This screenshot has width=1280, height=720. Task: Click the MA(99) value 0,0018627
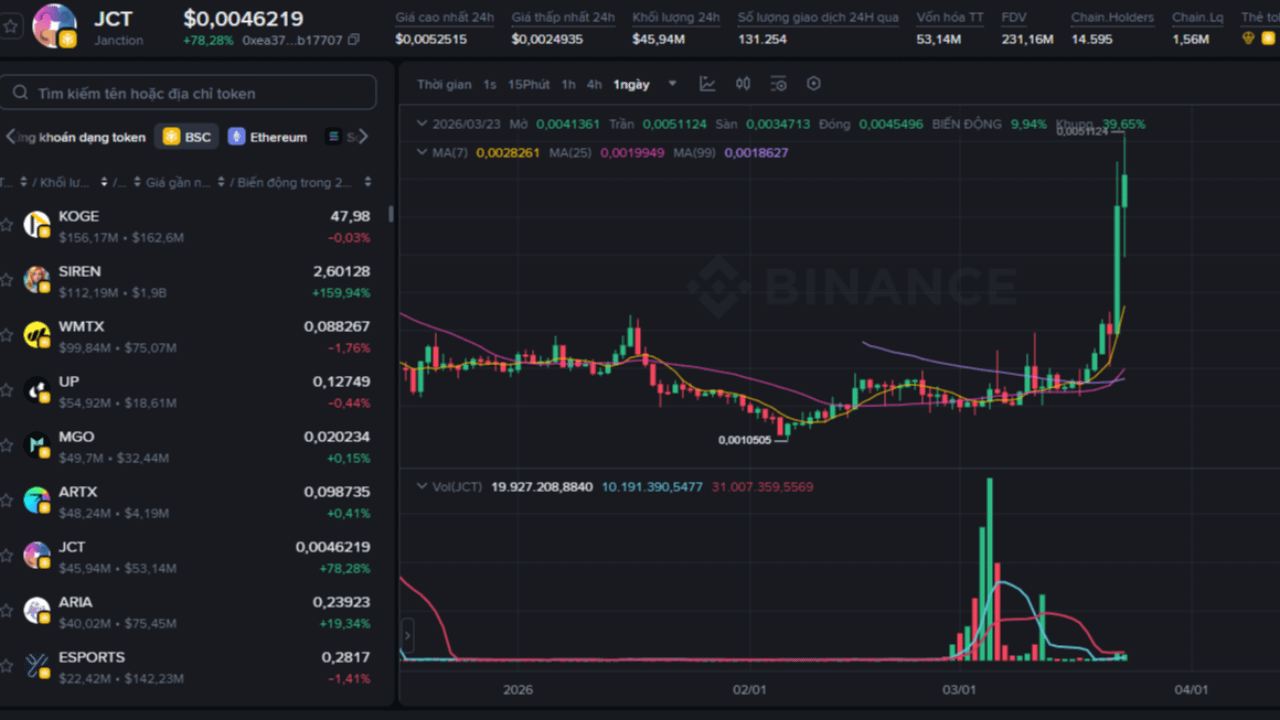pyautogui.click(x=756, y=152)
